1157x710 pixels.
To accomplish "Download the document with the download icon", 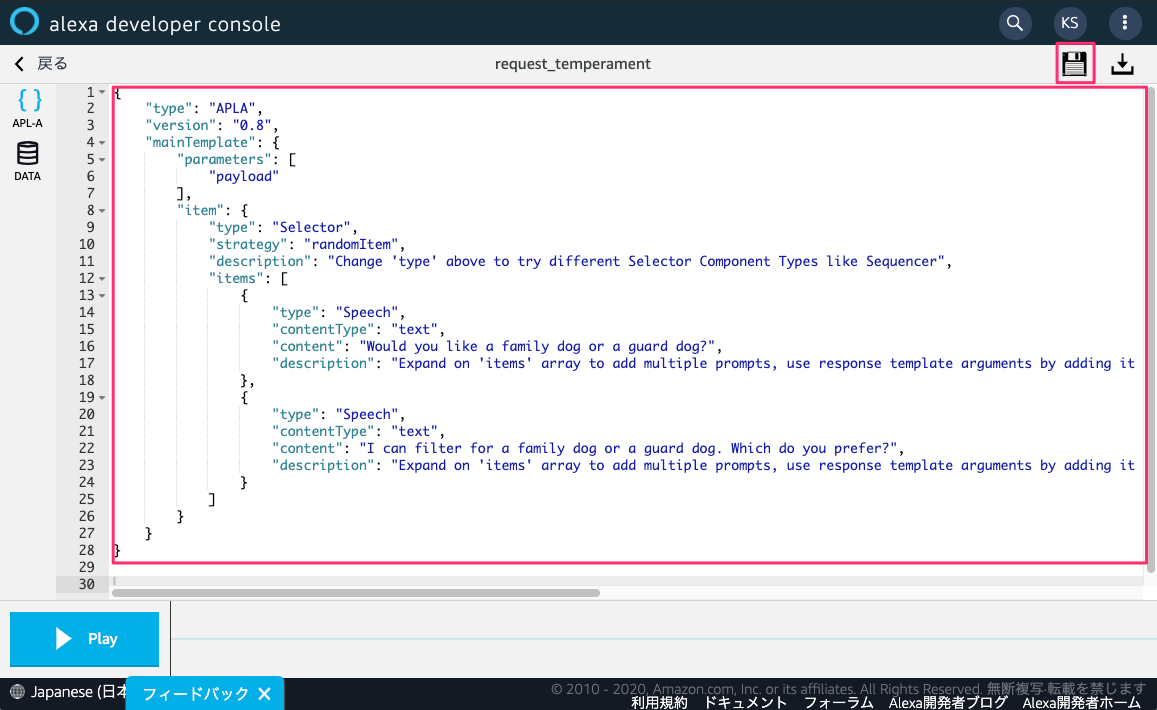I will (x=1122, y=64).
